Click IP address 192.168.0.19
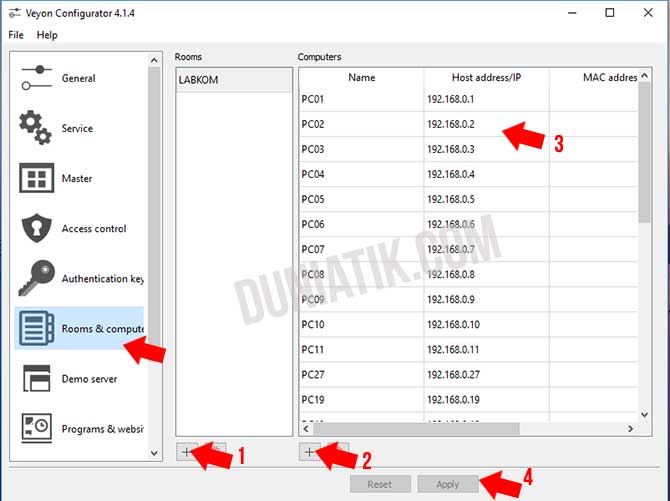Screen dimensions: 670x501 (x=453, y=399)
